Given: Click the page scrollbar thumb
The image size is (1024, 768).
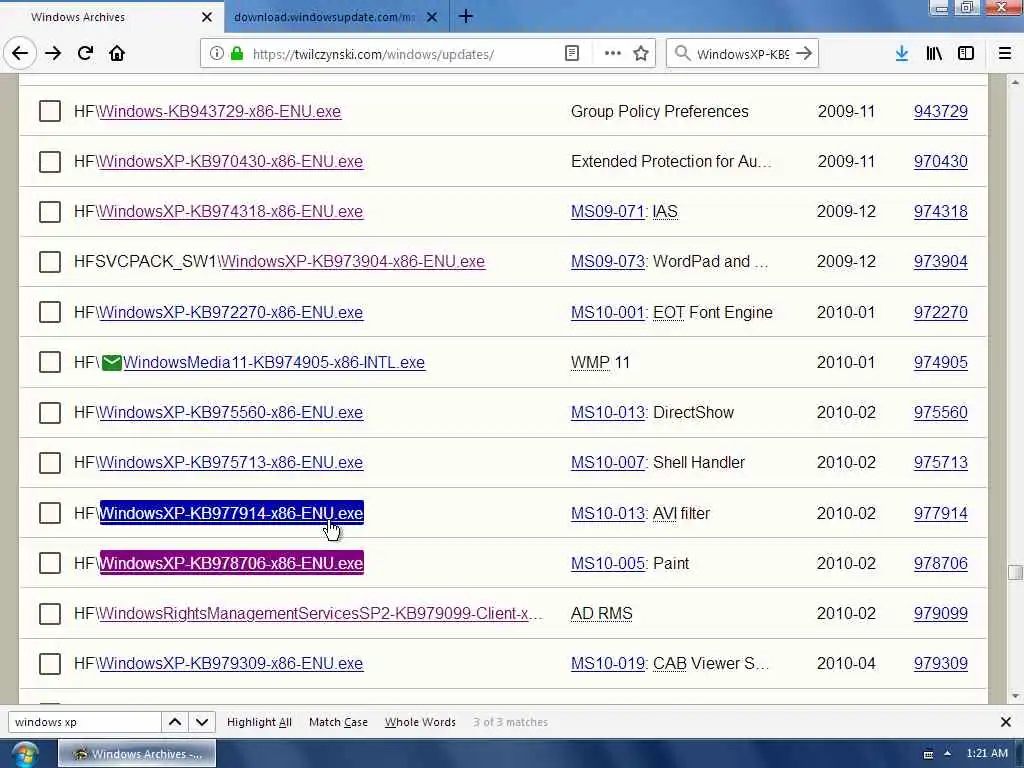Looking at the screenshot, I should coord(1015,572).
